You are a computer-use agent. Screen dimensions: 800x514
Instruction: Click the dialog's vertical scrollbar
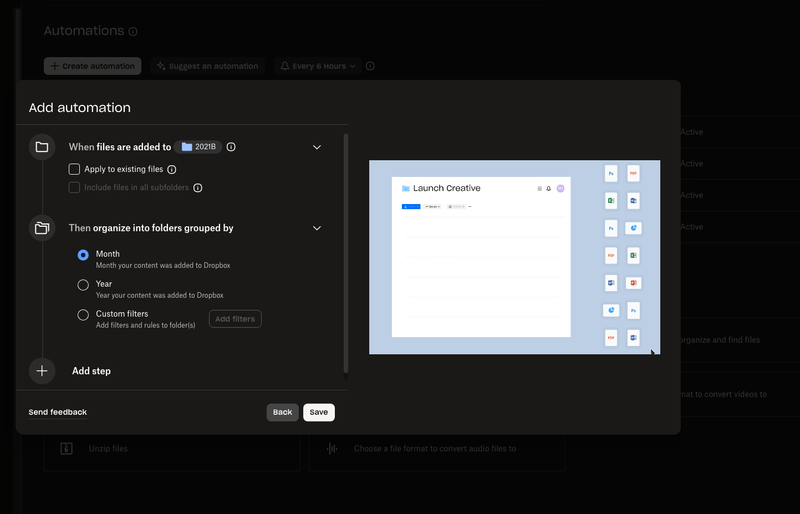coord(346,254)
